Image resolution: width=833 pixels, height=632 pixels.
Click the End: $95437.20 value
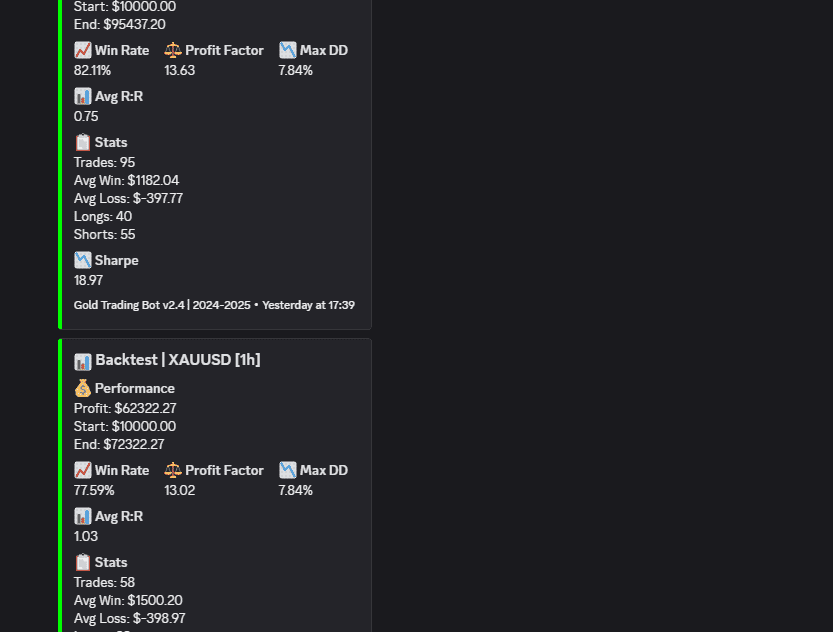tap(120, 24)
